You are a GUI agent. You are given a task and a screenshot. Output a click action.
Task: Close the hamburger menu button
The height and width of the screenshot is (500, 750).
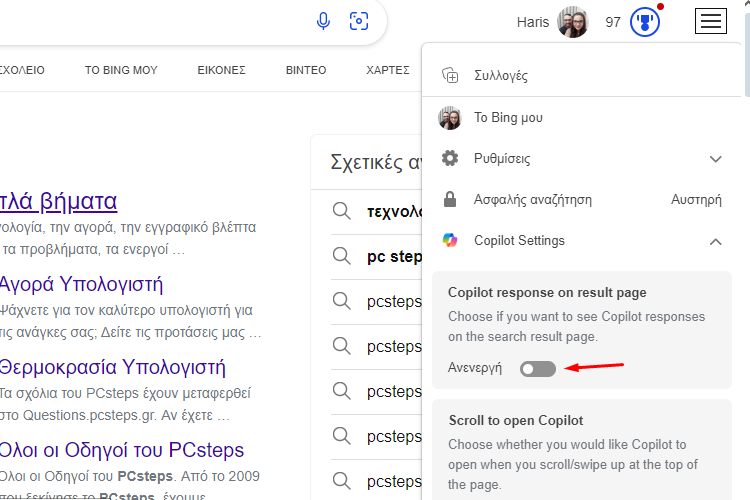pyautogui.click(x=711, y=21)
